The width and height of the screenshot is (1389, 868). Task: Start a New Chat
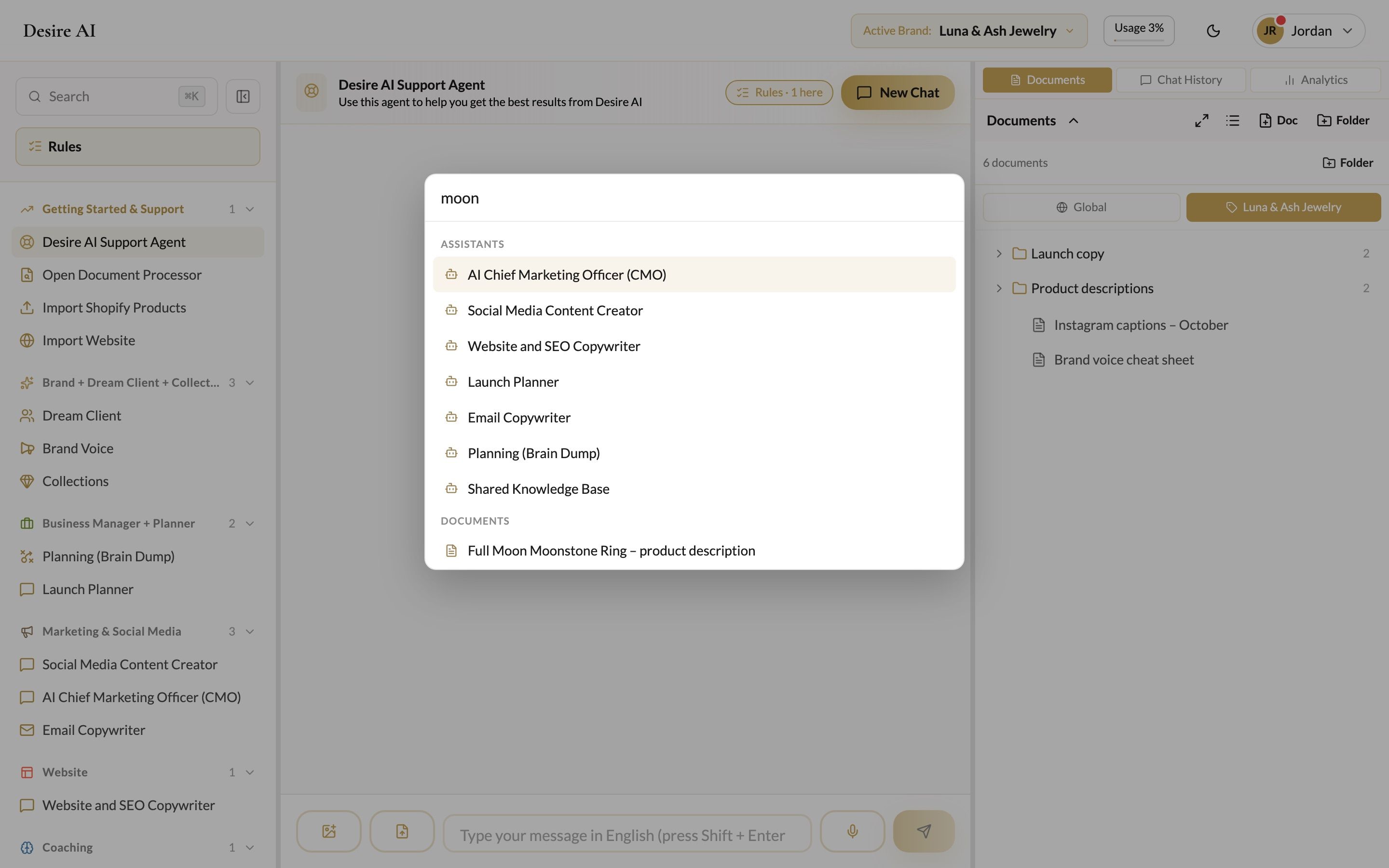coord(898,93)
